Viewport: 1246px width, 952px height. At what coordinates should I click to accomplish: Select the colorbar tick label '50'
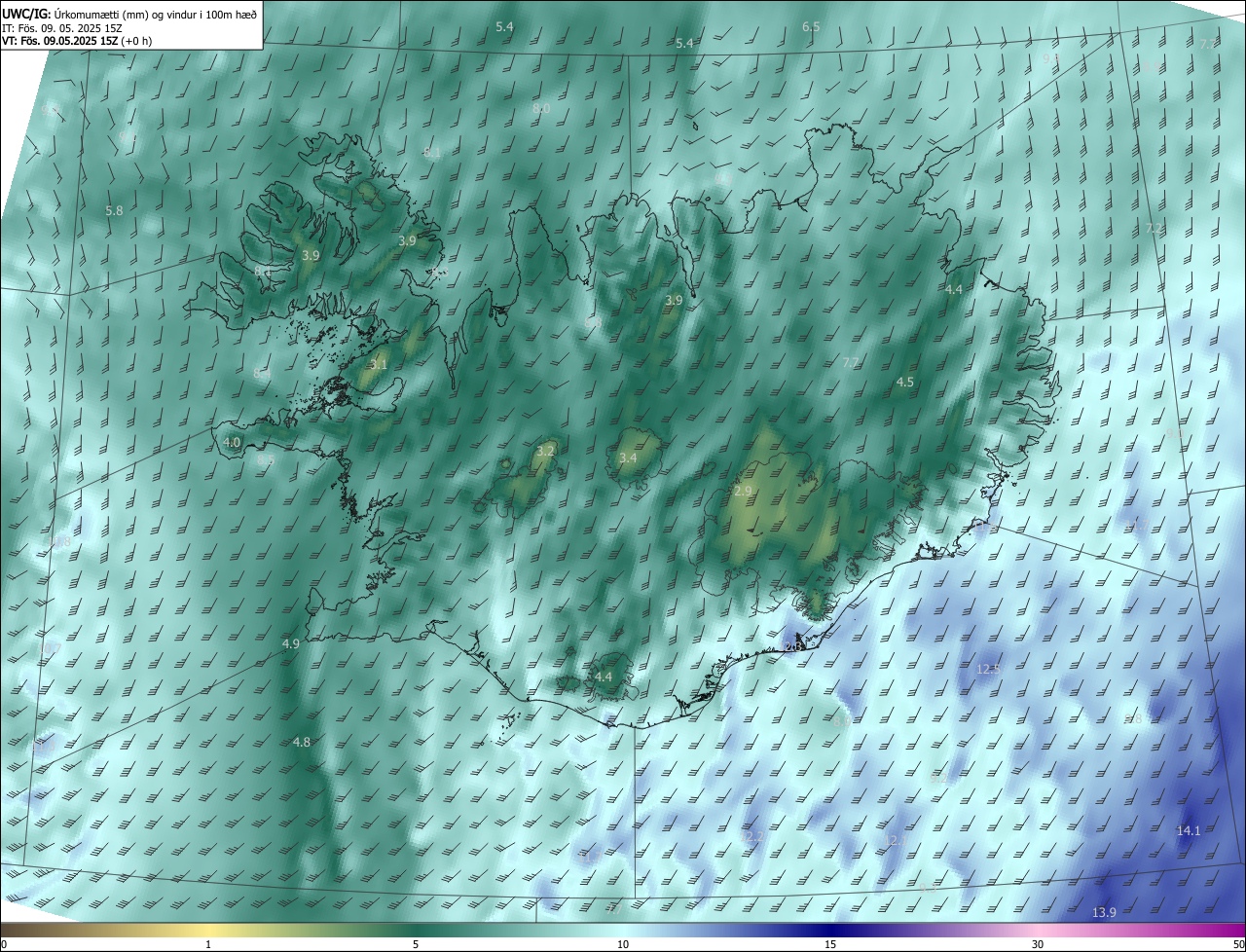point(1238,945)
